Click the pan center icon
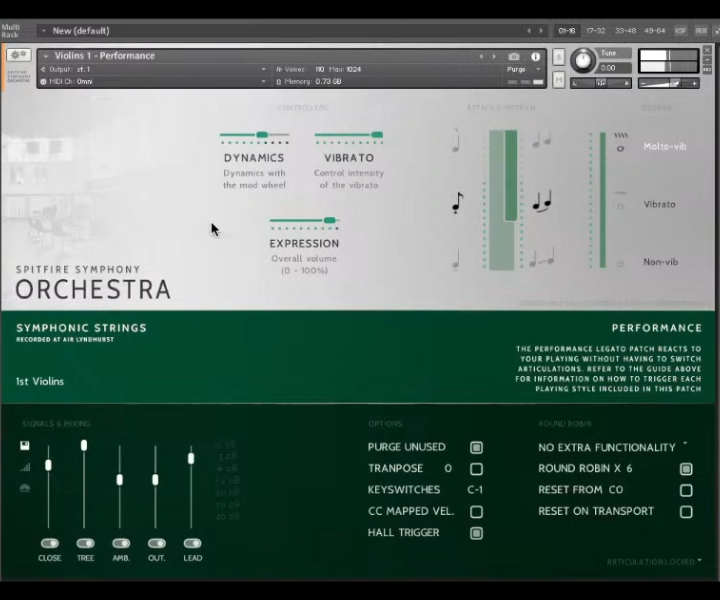 pos(601,83)
